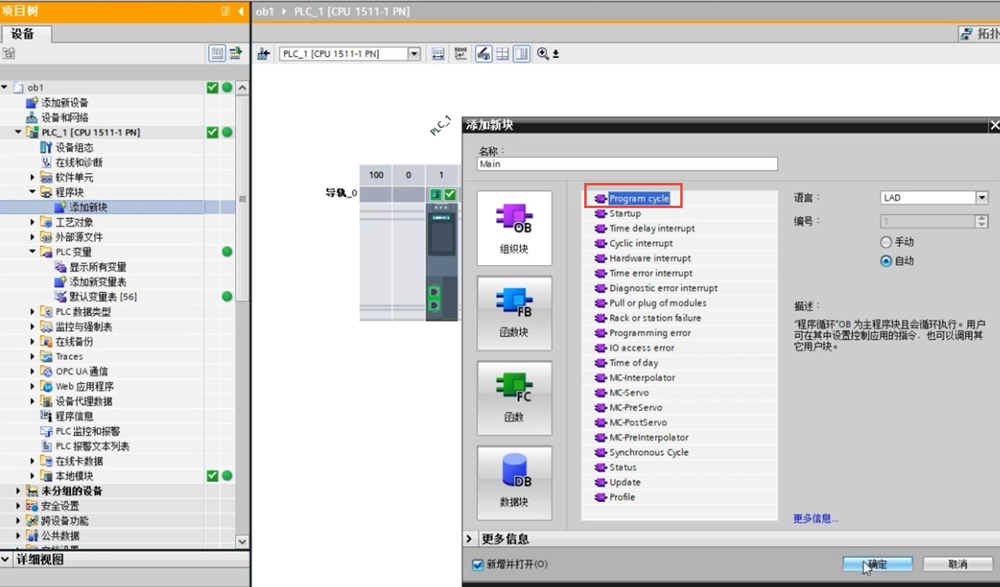1000x587 pixels.
Task: Expand the 更多信息 section
Action: click(470, 539)
